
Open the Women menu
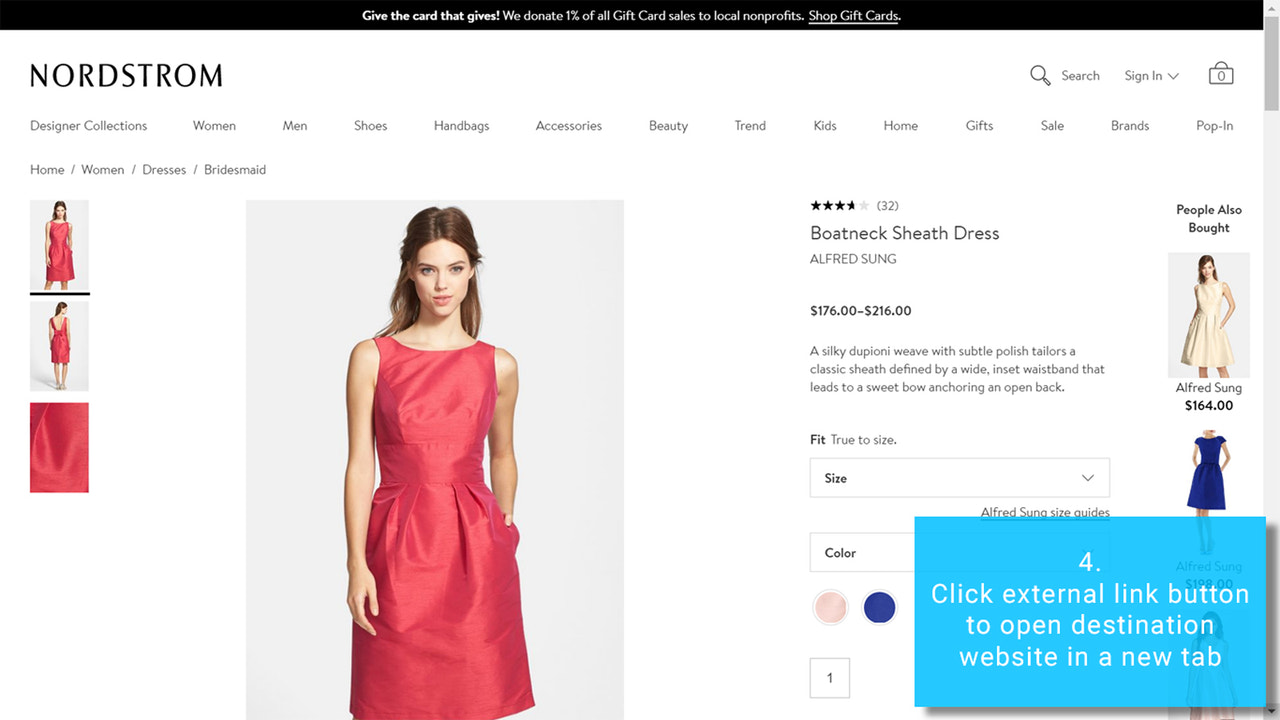(214, 125)
